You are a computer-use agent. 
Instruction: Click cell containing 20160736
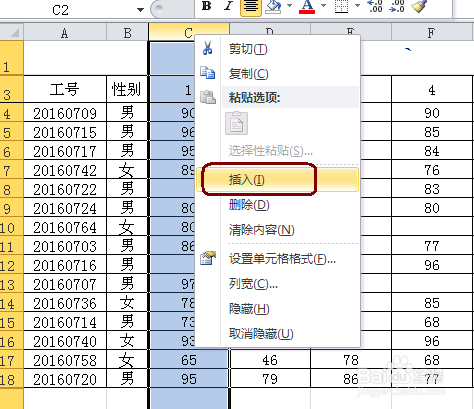click(x=65, y=303)
